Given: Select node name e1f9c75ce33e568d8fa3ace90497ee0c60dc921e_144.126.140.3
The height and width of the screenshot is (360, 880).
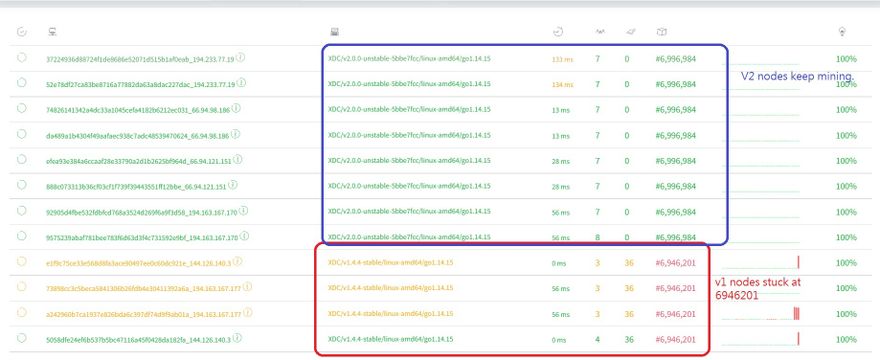Looking at the screenshot, I should [x=139, y=263].
